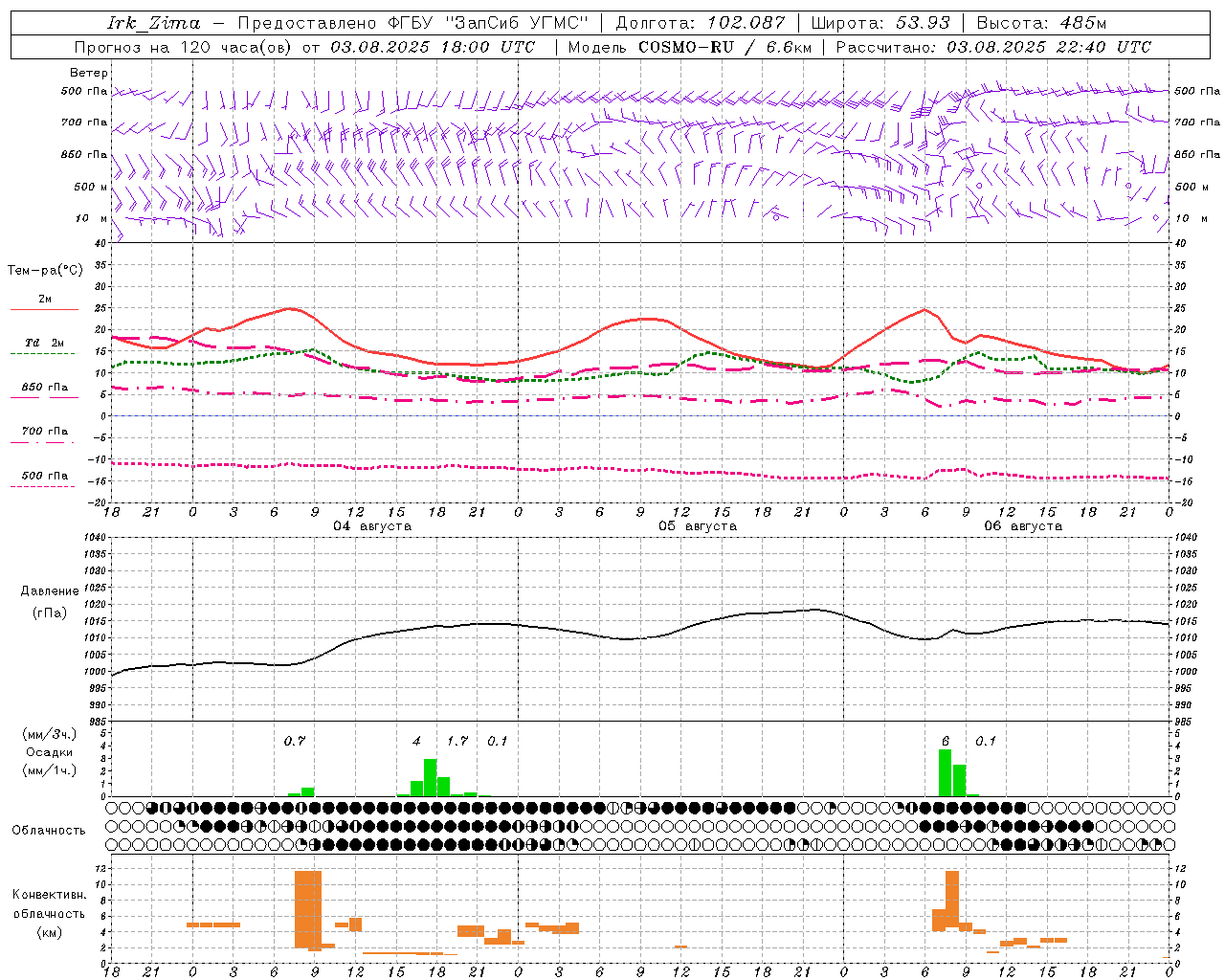Viewport: 1225px width, 980px height.
Task: Click the "6" precipitation total above green bars
Action: [946, 741]
